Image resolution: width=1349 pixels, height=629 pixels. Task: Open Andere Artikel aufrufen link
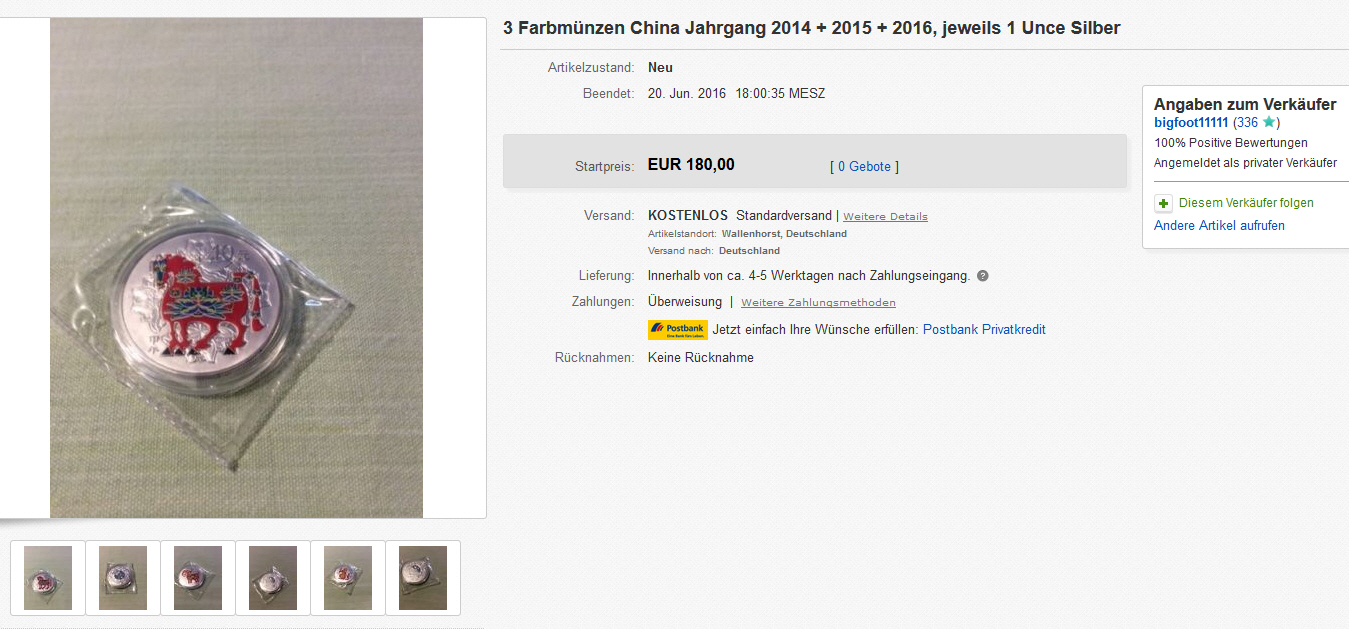click(x=1219, y=226)
